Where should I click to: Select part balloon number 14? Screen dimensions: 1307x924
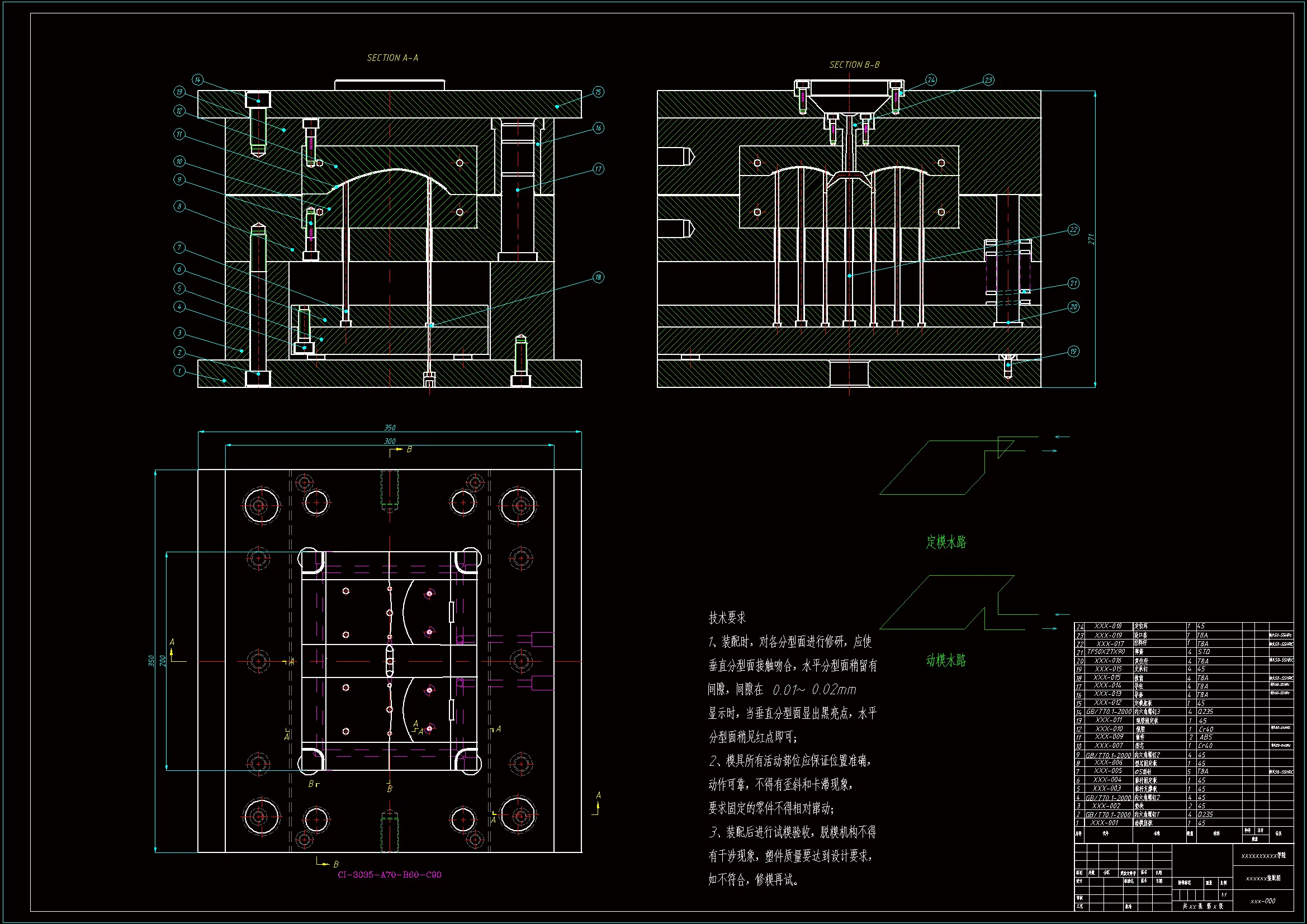click(x=197, y=80)
